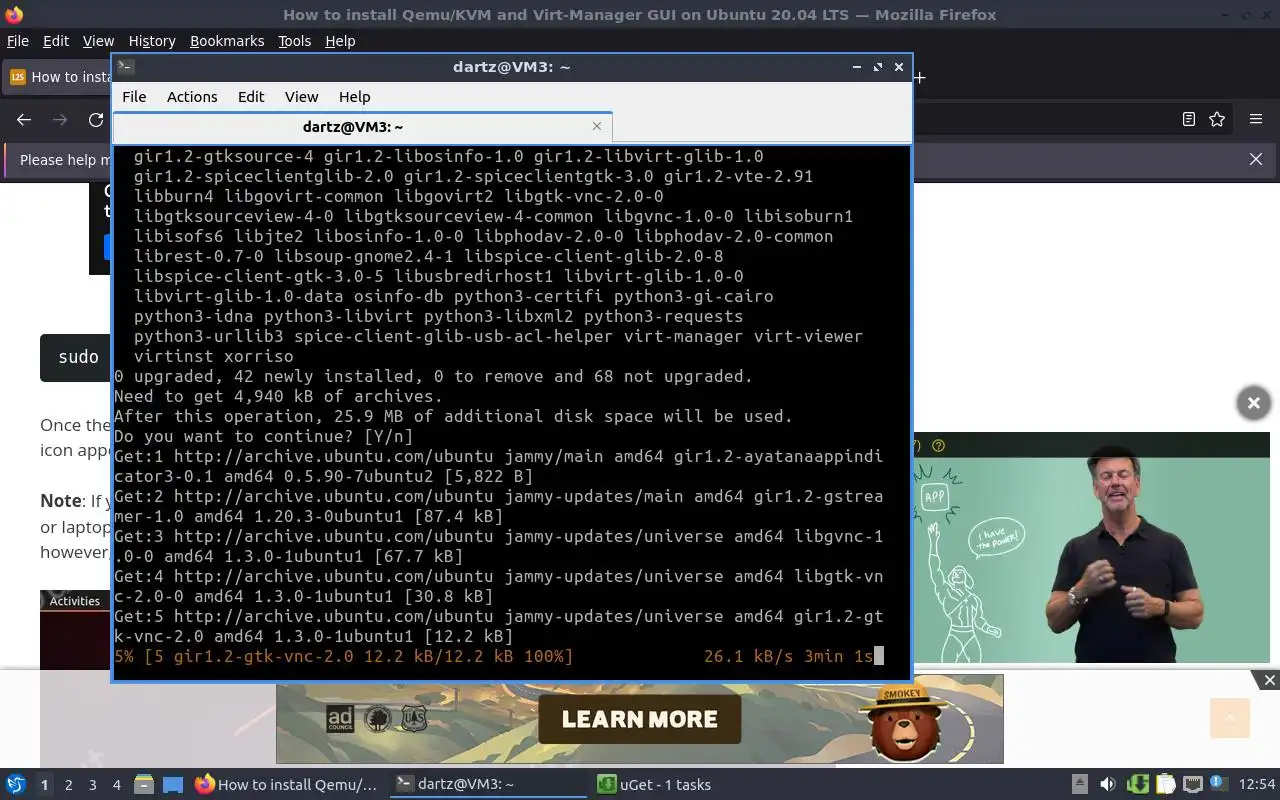
Task: Open Firefox History menu
Action: tap(152, 41)
